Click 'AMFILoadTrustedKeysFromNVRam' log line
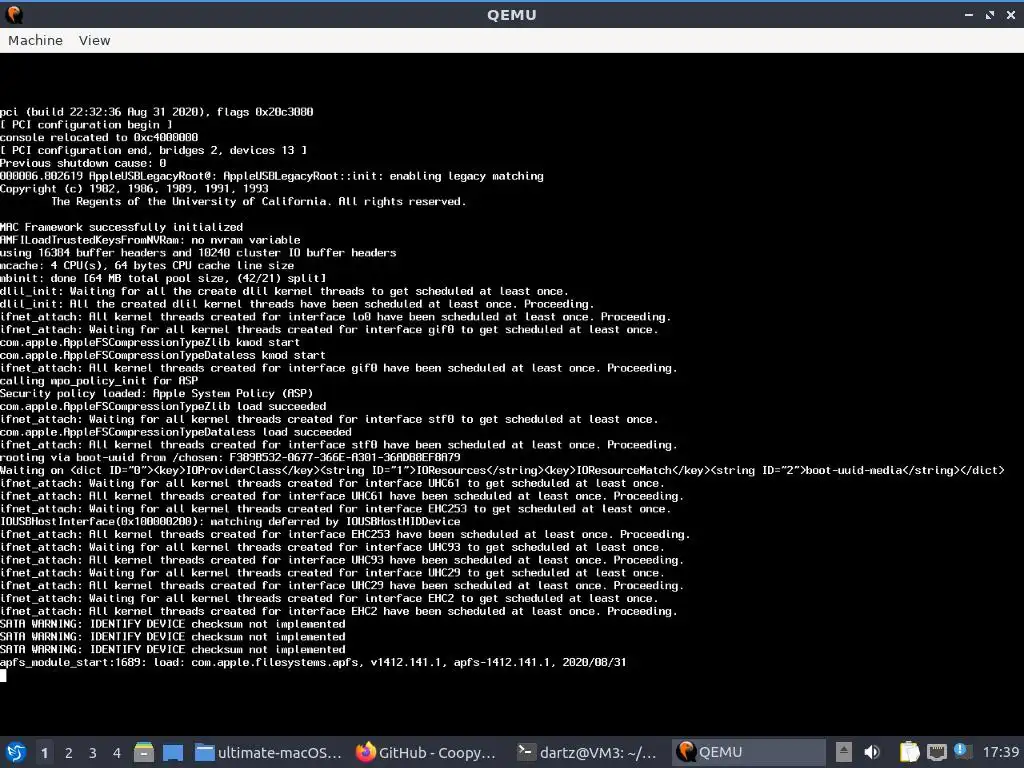Image resolution: width=1024 pixels, height=768 pixels. [x=150, y=240]
